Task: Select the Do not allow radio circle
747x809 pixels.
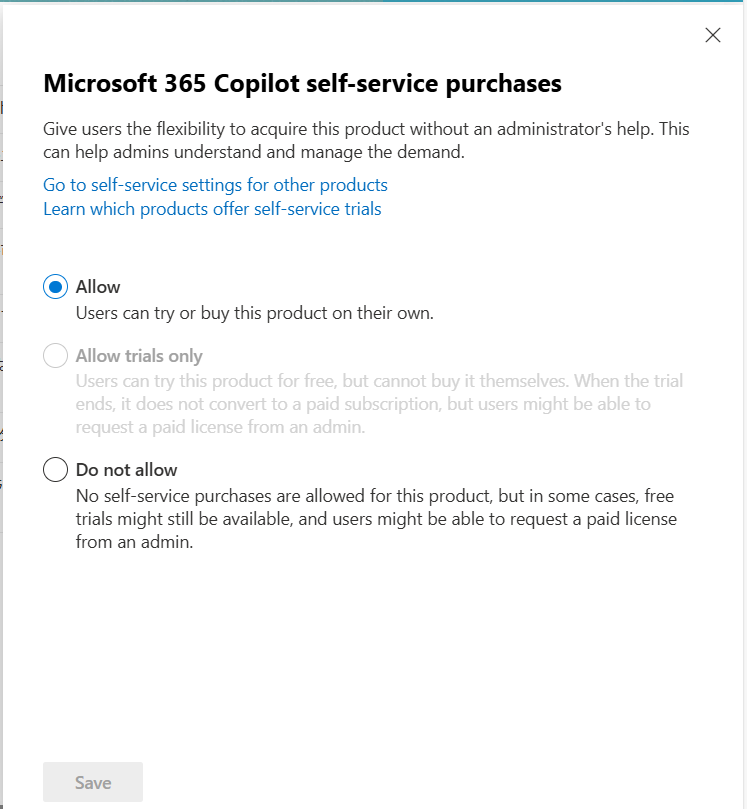Action: point(55,470)
